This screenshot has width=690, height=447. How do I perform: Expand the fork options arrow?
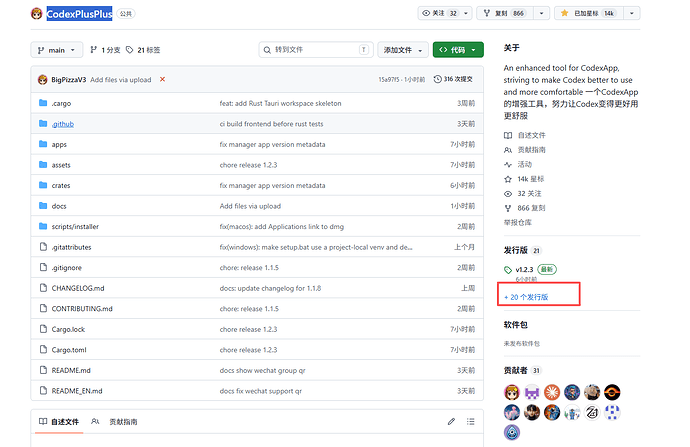tap(542, 13)
